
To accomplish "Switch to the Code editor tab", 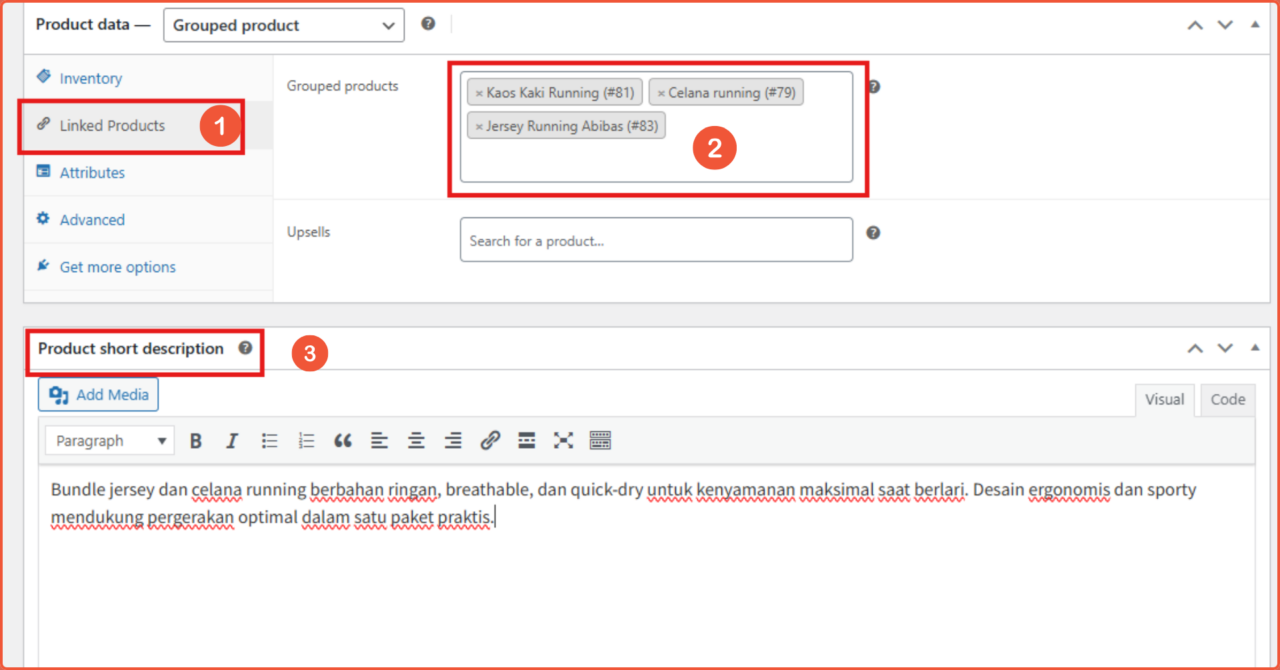I will [x=1227, y=399].
